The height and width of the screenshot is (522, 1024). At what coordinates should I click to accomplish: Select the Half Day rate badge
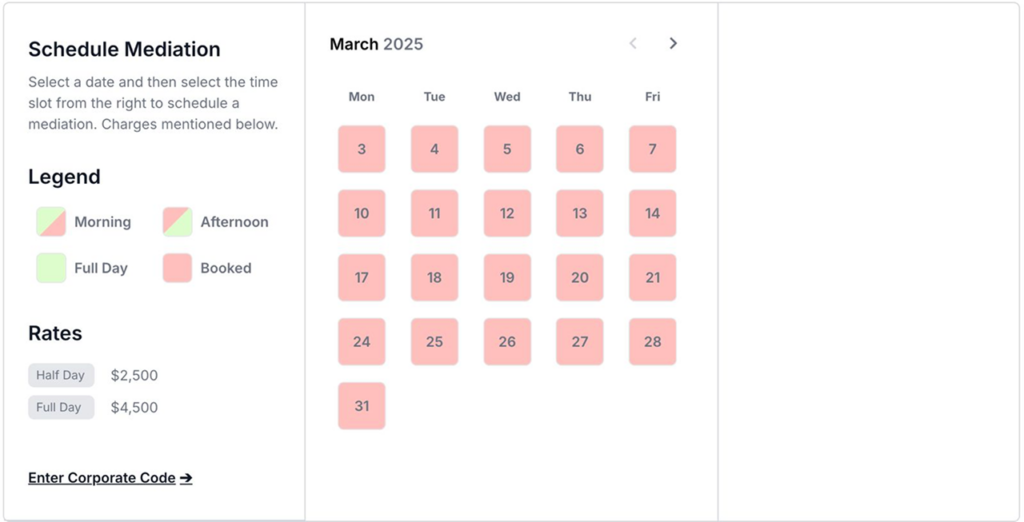[61, 375]
